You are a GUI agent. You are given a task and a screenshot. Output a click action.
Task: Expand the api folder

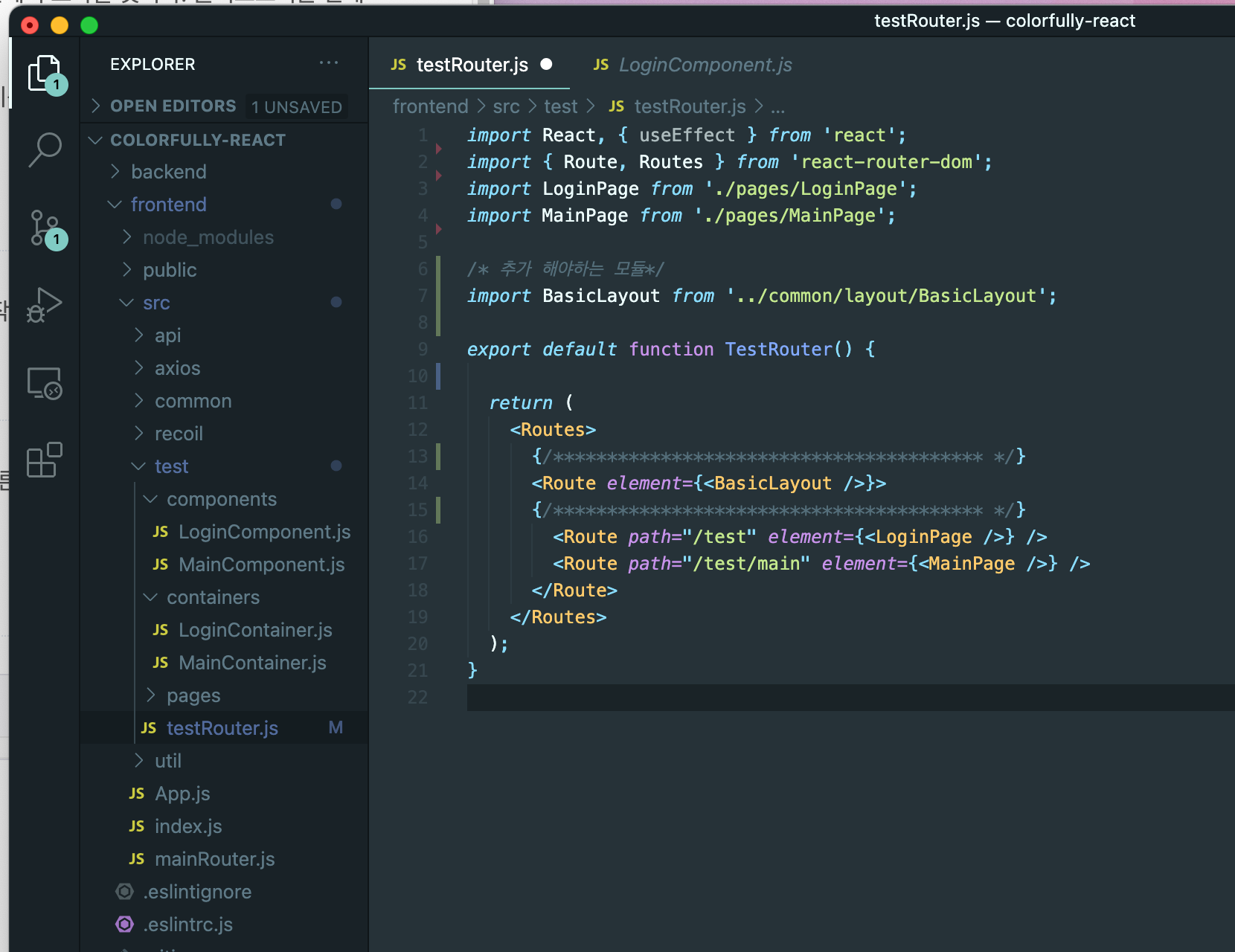tap(138, 335)
